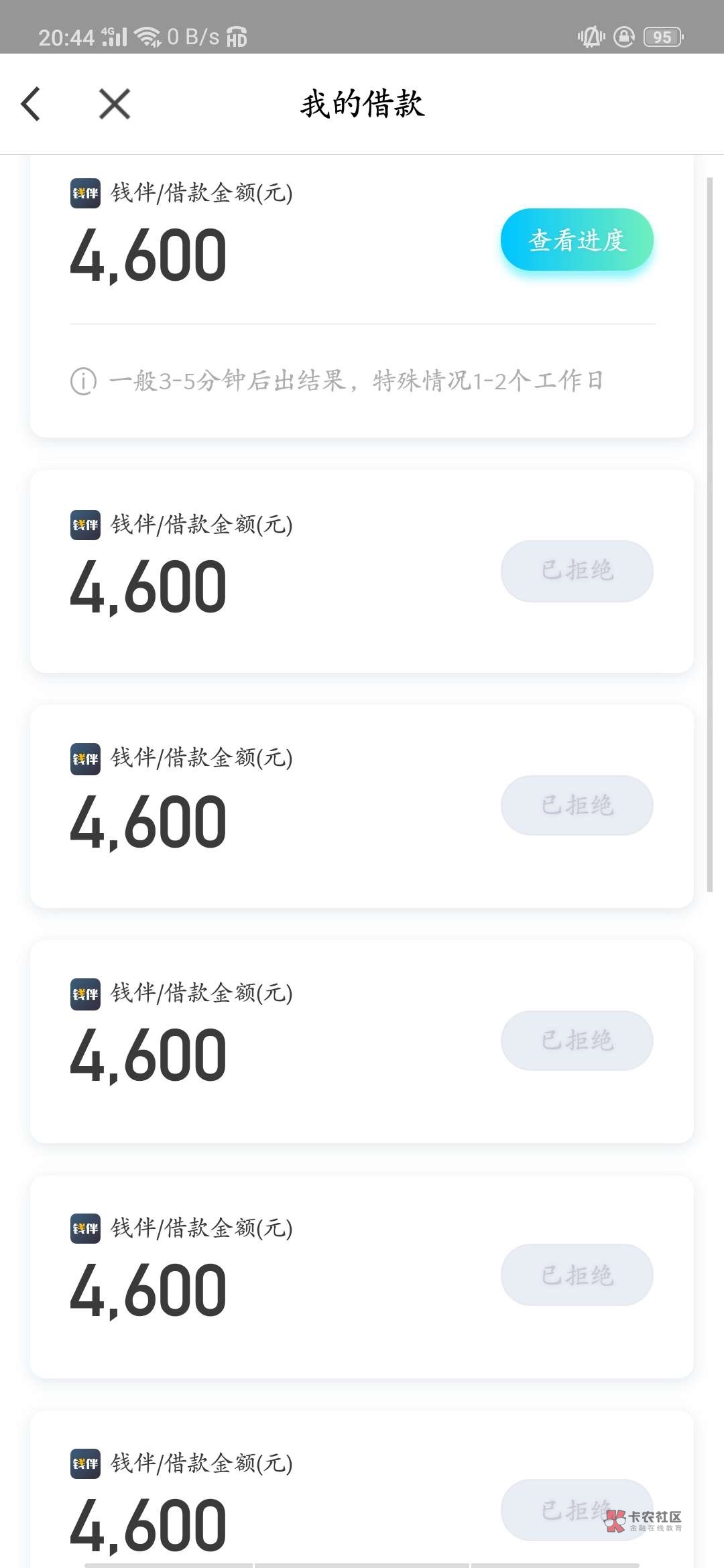Click the 查看进度 button

tap(577, 240)
